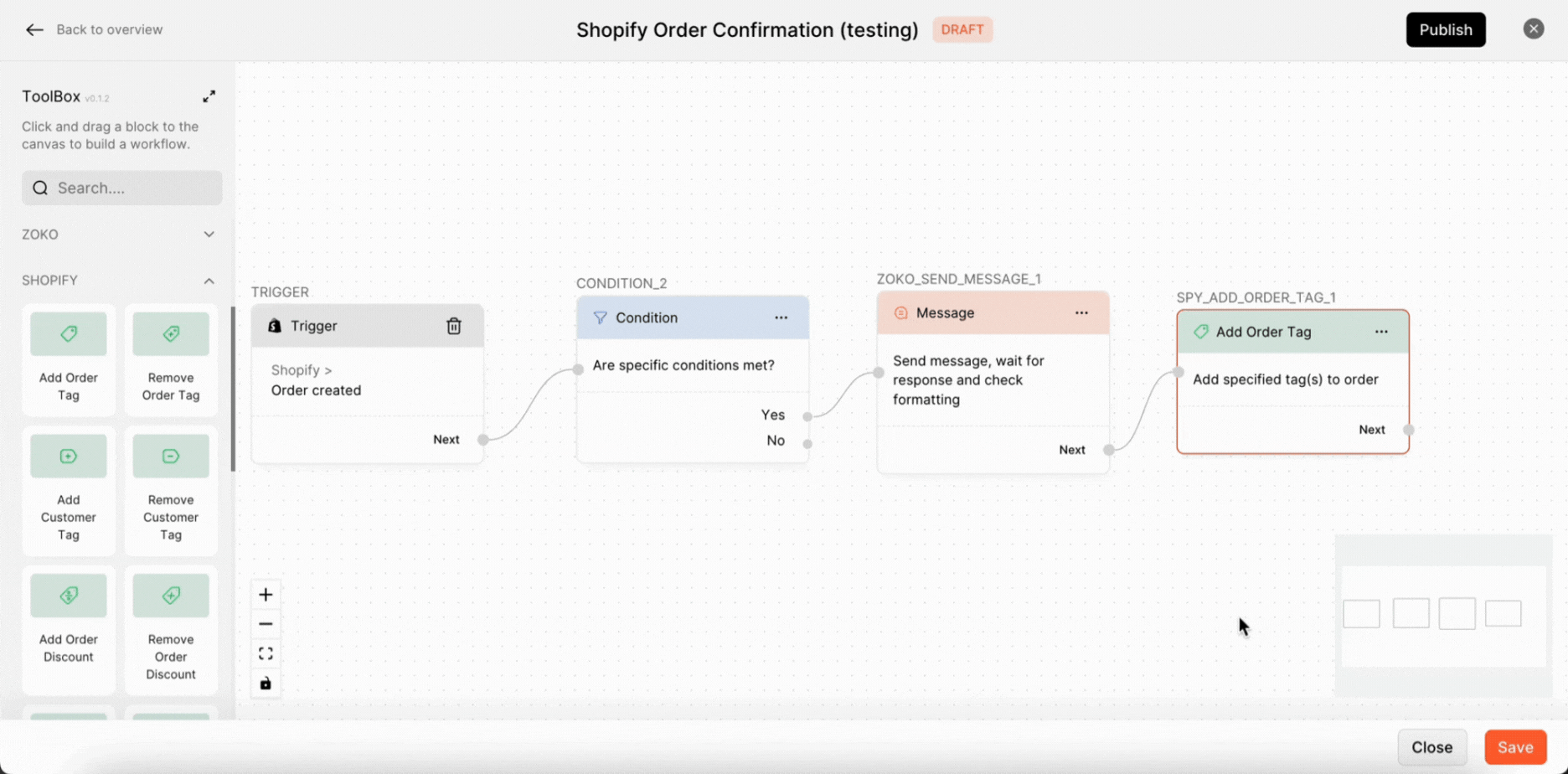Click the minimap overview
The width and height of the screenshot is (1568, 774).
tap(1442, 616)
